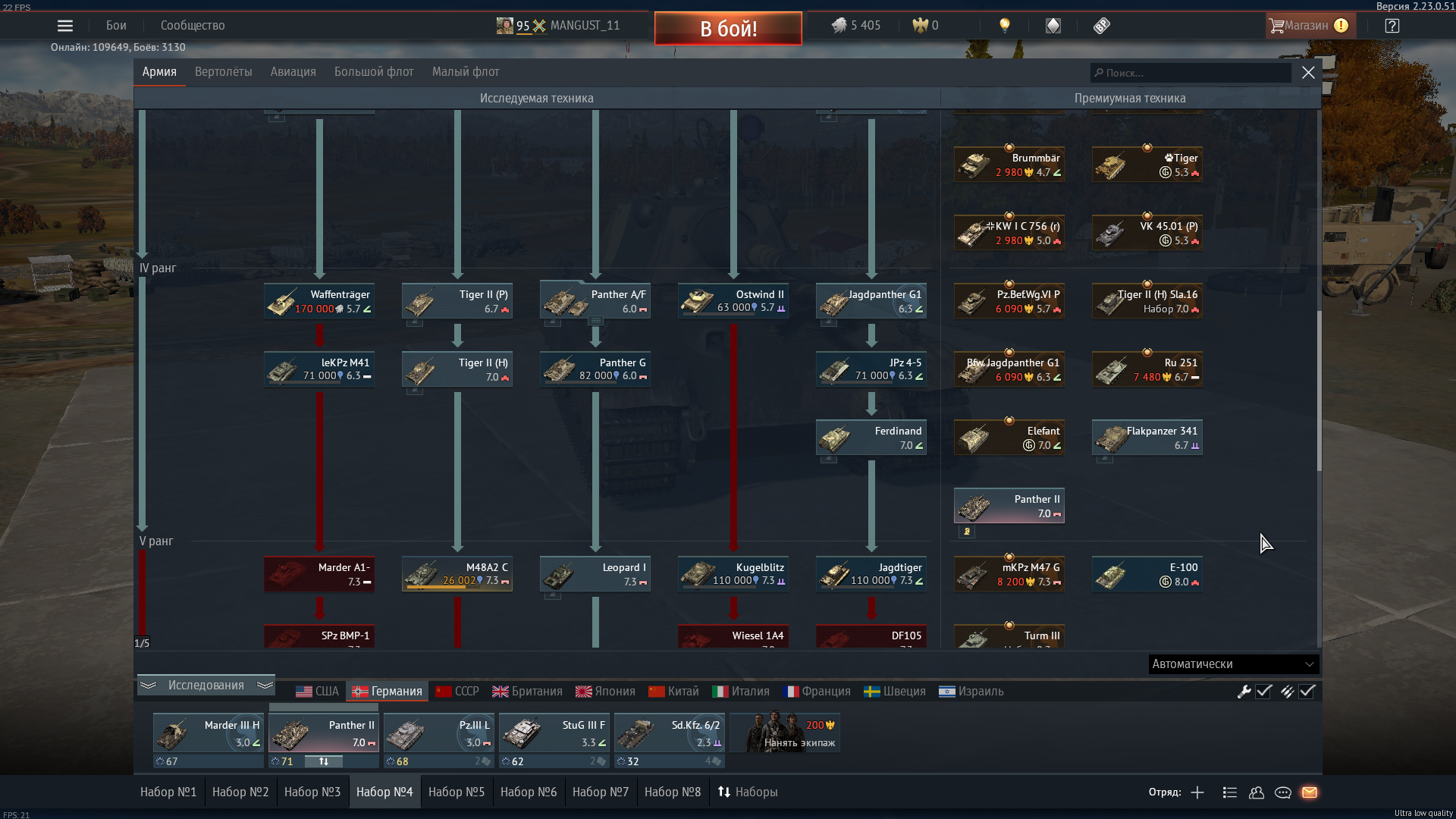Open the help question mark icon

[1392, 26]
